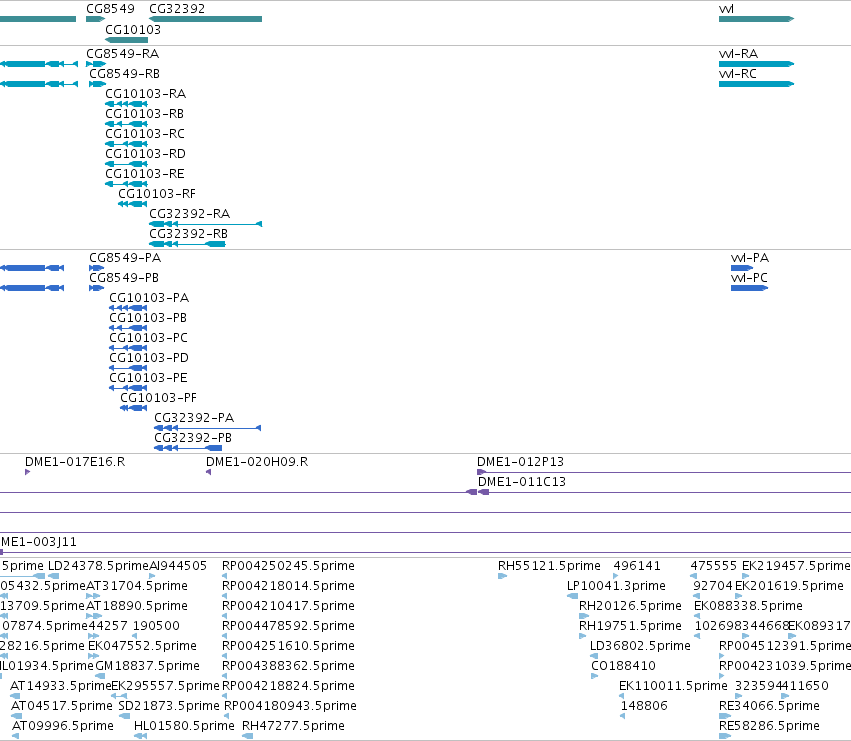Image resolution: width=851 pixels, height=741 pixels.
Task: Select EST RP004478592.5prime
Action: (288, 626)
